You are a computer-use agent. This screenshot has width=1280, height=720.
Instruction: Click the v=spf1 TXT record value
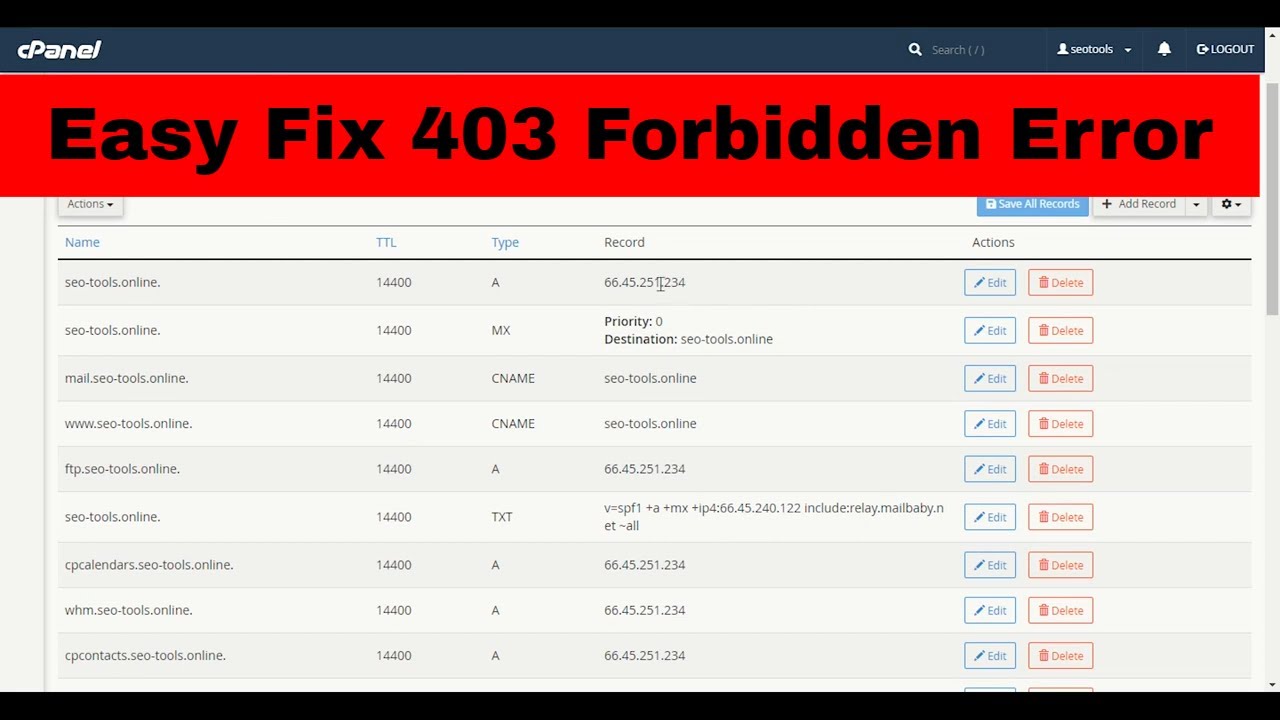(x=773, y=516)
